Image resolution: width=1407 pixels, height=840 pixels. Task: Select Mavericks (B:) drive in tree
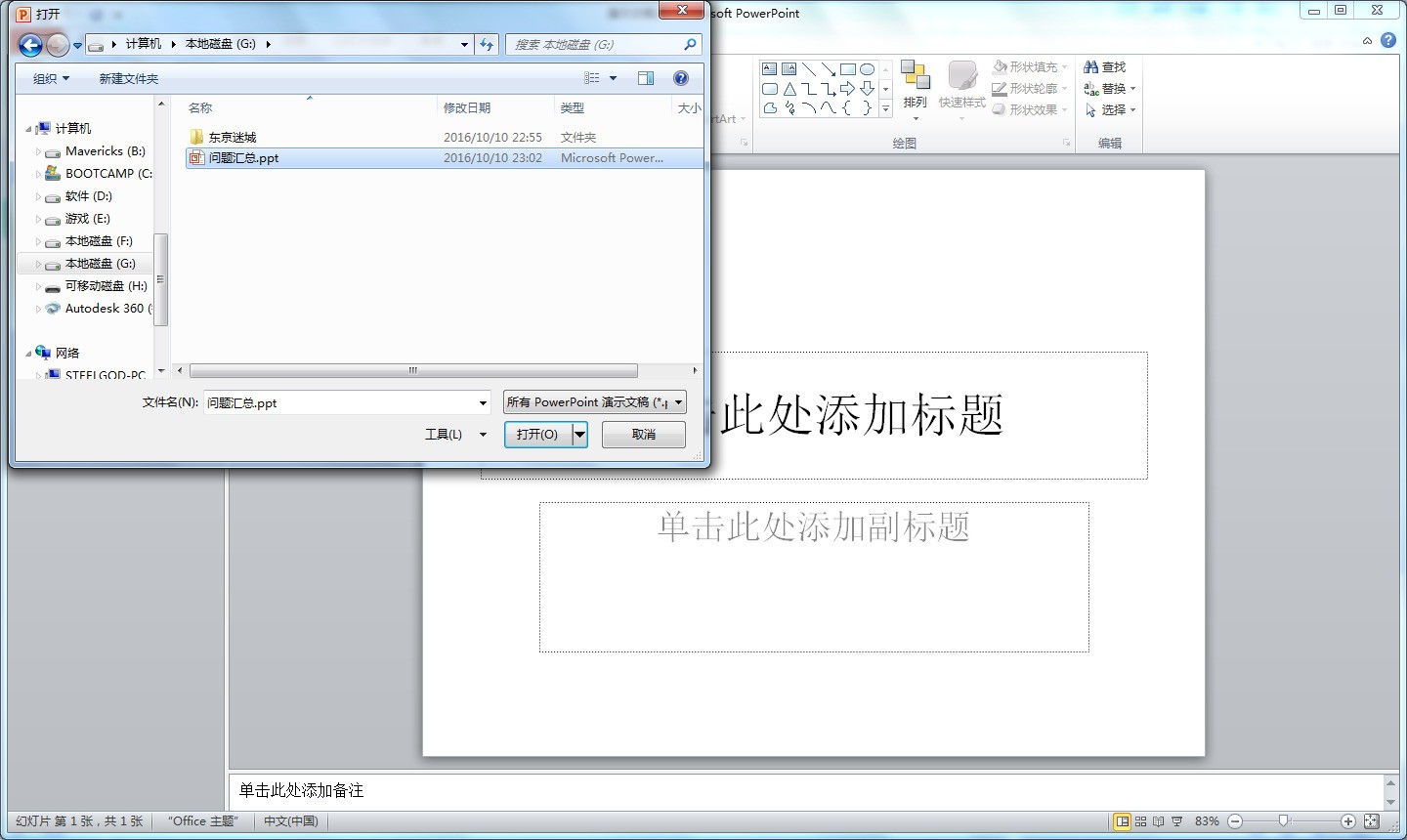pos(106,151)
